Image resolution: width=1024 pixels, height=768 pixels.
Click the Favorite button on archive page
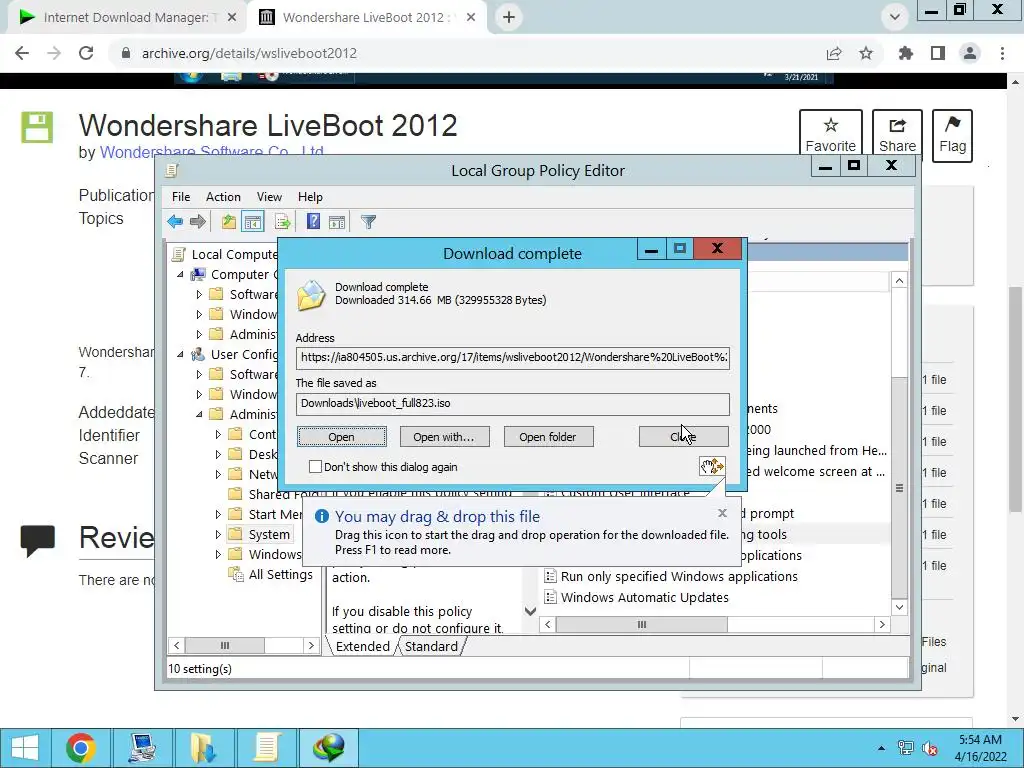coord(831,135)
